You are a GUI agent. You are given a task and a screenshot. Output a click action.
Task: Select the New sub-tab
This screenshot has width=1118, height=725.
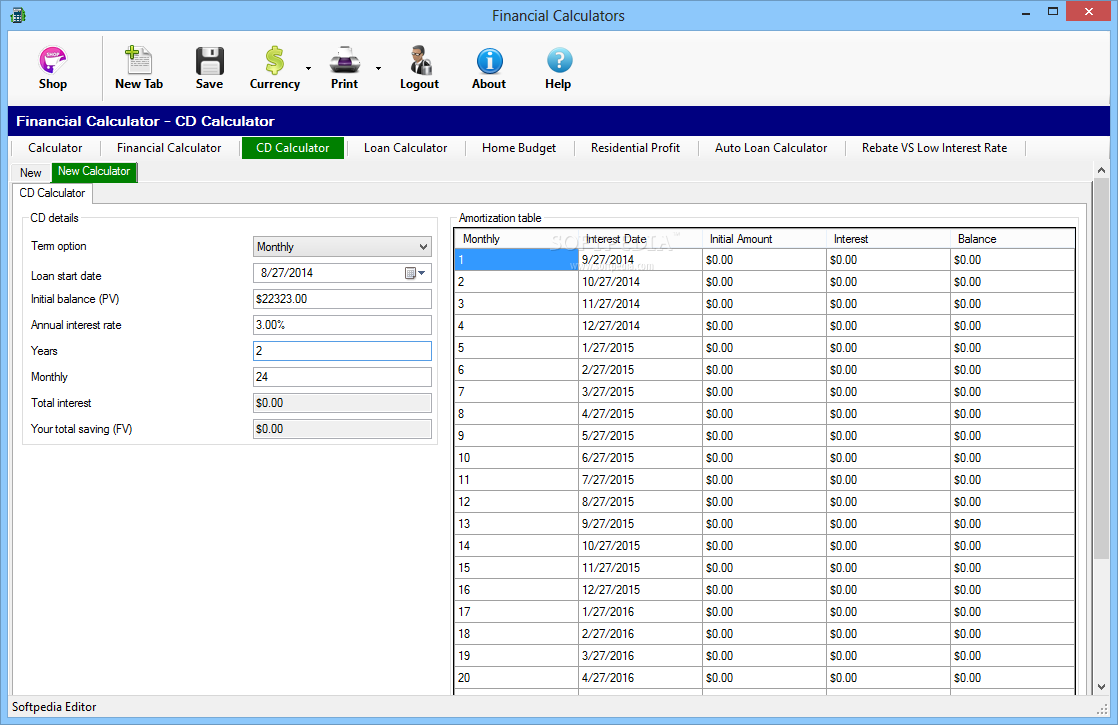pyautogui.click(x=31, y=173)
